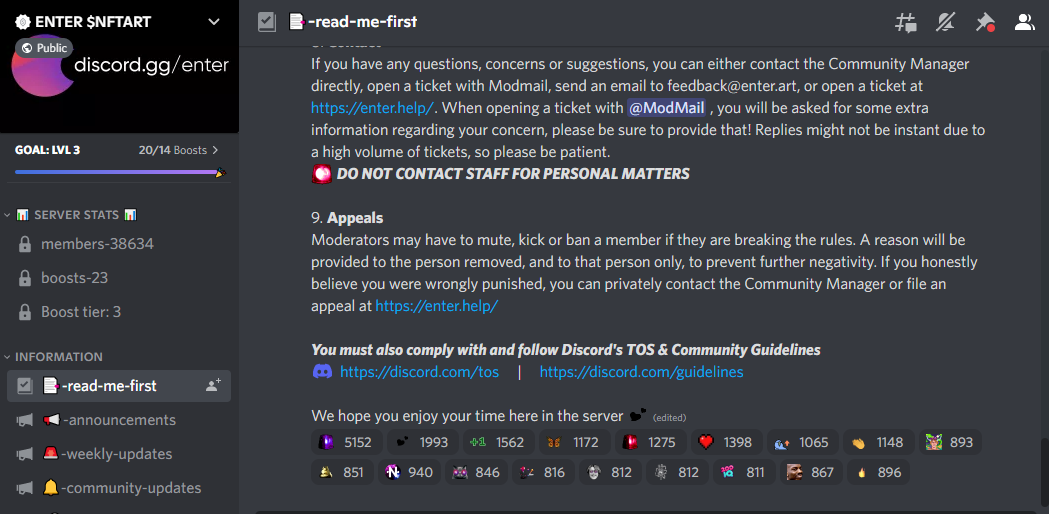This screenshot has width=1049, height=514.
Task: Toggle channel notification bell icon
Action: (945, 22)
